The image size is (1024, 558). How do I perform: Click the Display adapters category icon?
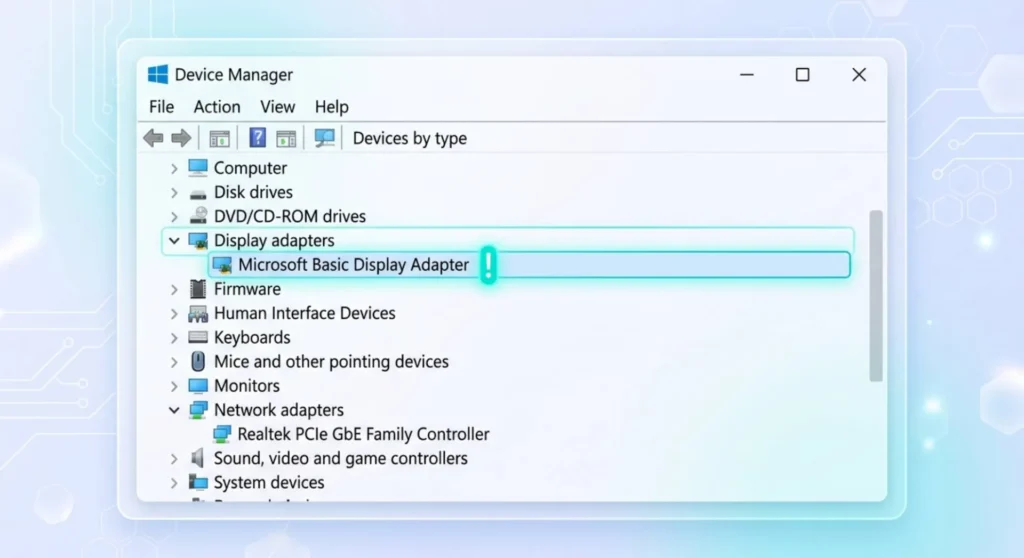198,240
